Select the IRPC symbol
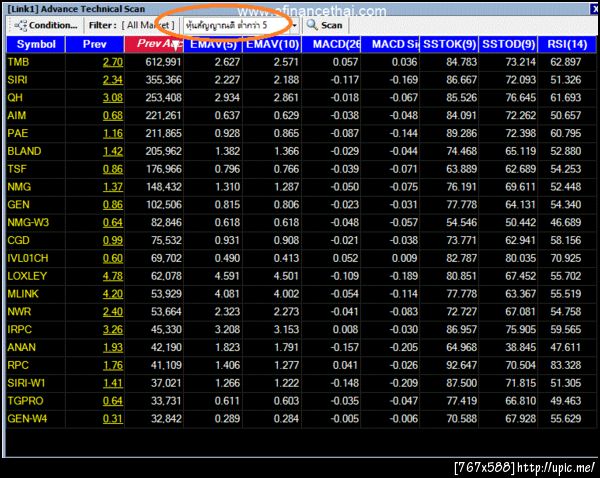 [20, 330]
